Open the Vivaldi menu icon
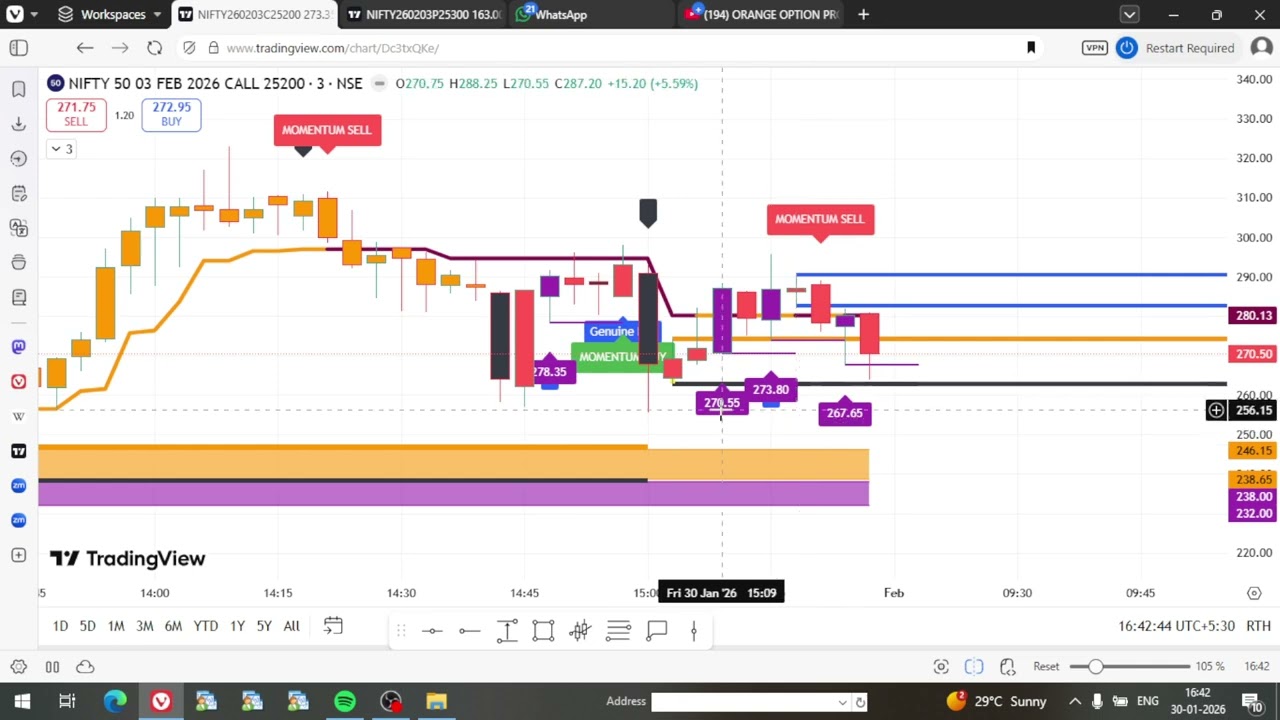The width and height of the screenshot is (1280, 720). click(13, 14)
